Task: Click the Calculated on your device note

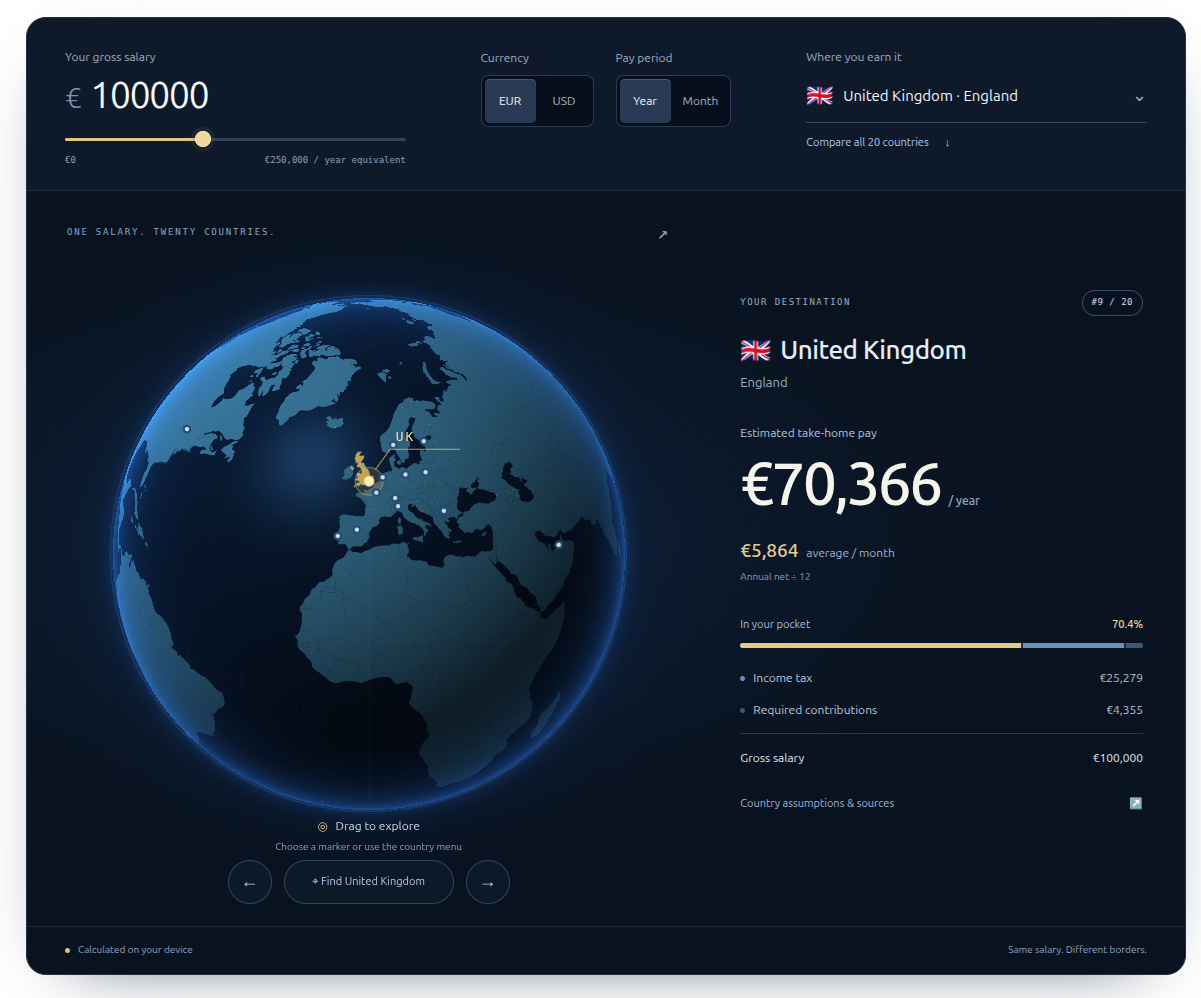Action: [x=135, y=950]
